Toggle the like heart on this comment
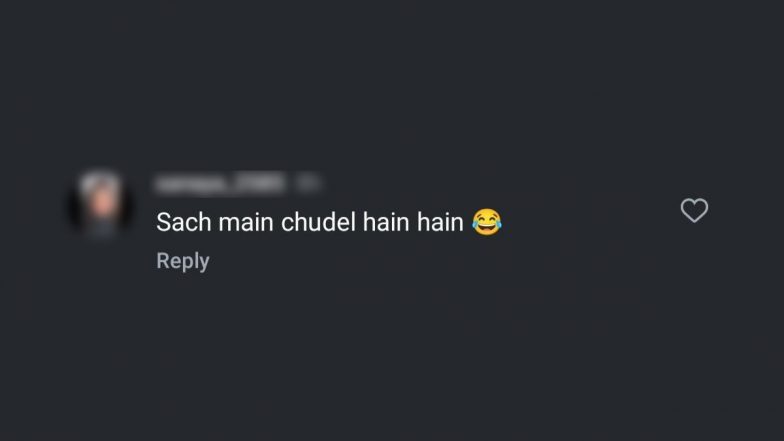784x441 pixels. click(x=694, y=210)
